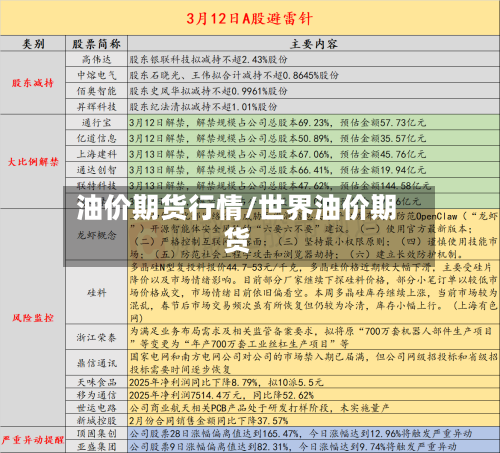Click text about 商业航天相关PCB产品

click(259, 408)
